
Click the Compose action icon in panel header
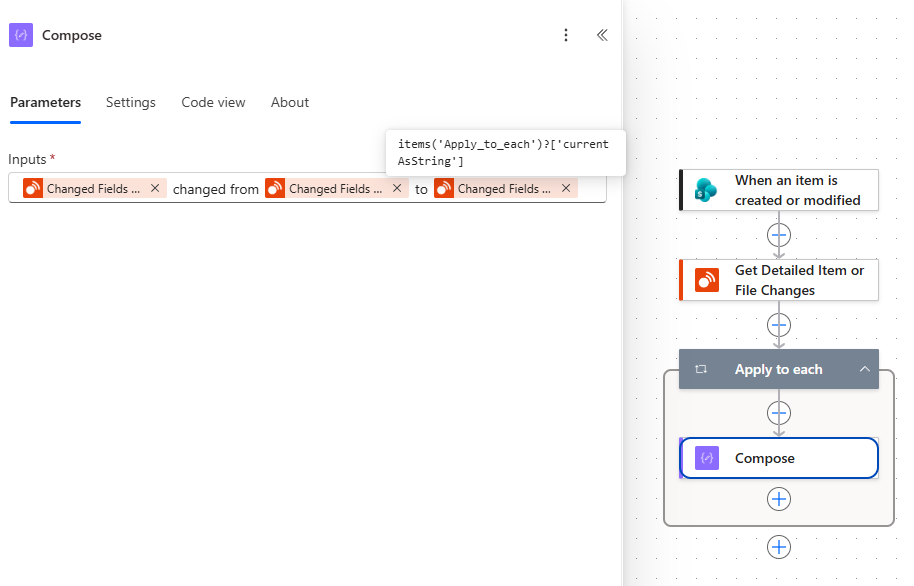21,35
